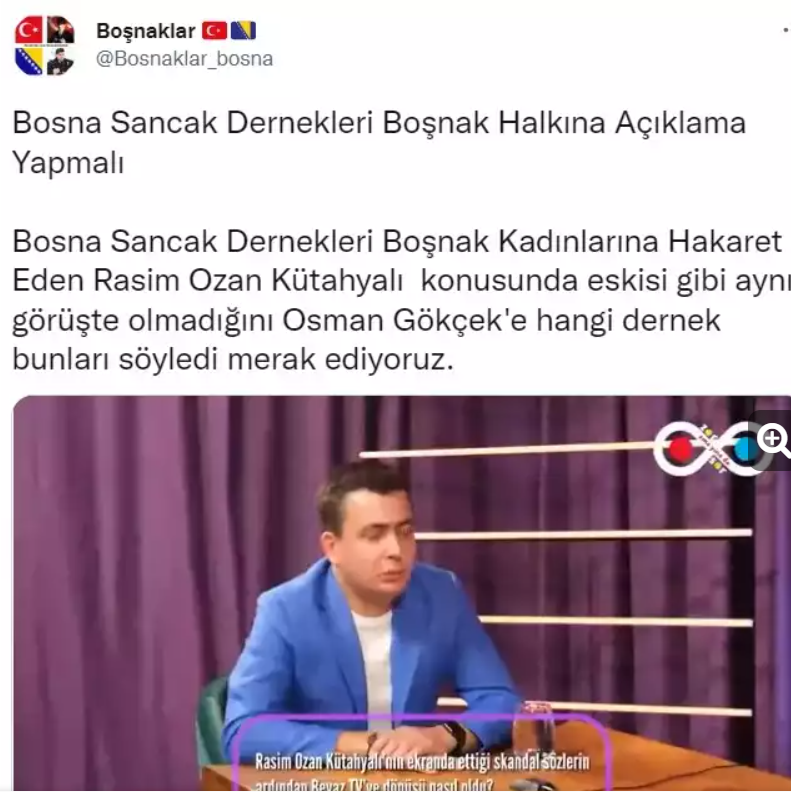
Task: Open the tweet's more options dots
Action: (x=785, y=31)
